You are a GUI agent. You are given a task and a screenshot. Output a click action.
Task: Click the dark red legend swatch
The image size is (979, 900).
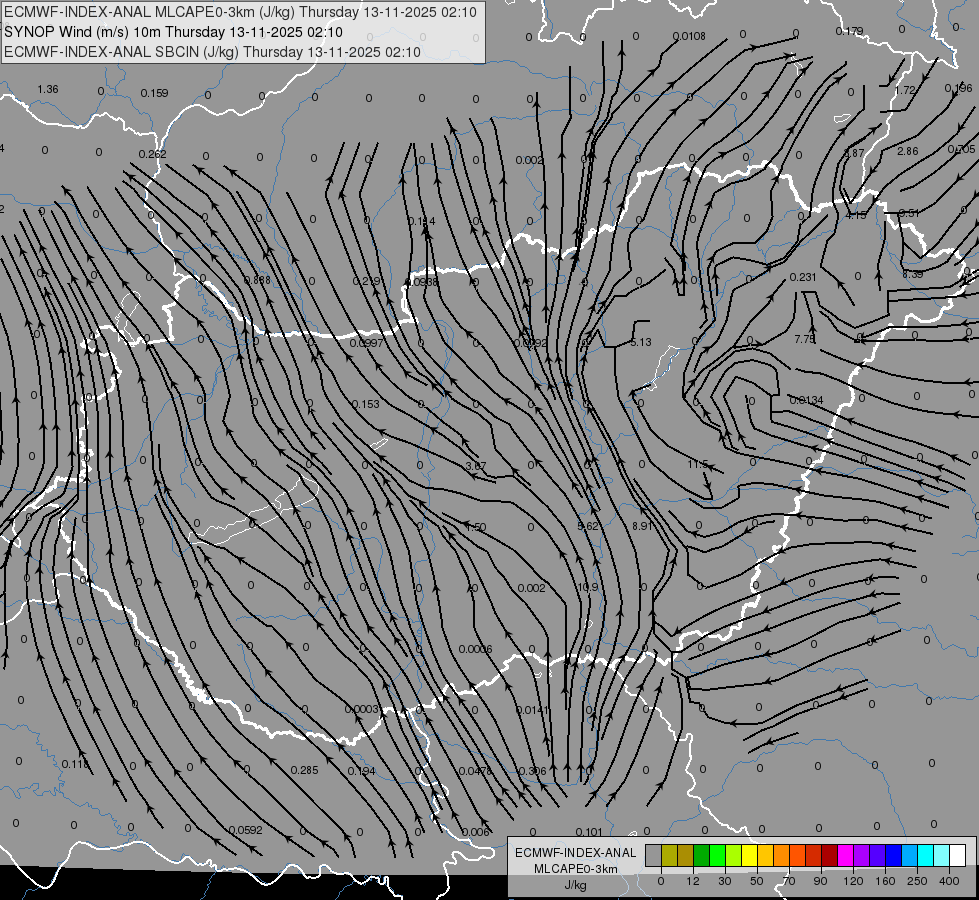point(830,855)
